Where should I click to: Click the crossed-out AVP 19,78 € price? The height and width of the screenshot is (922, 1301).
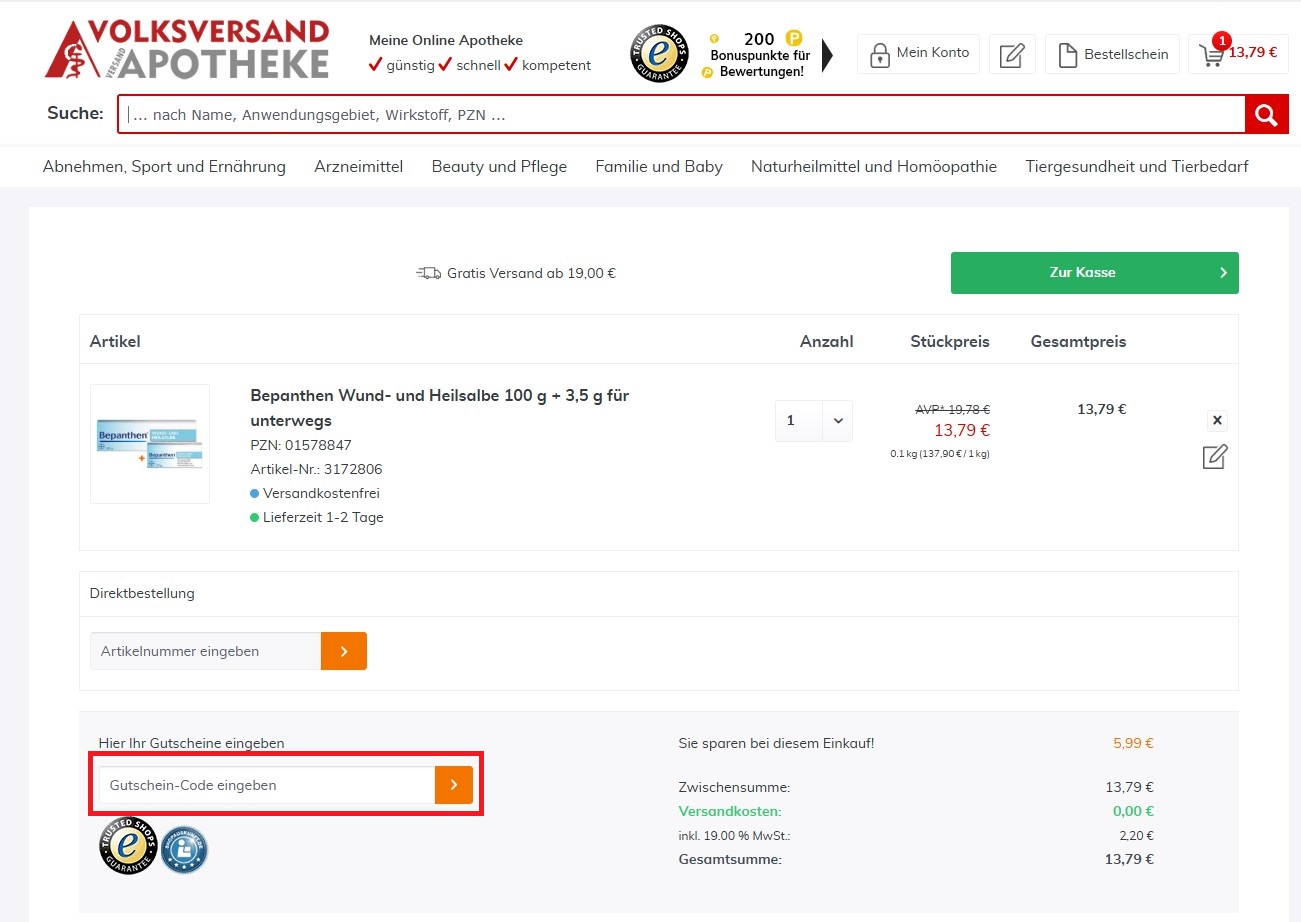953,409
